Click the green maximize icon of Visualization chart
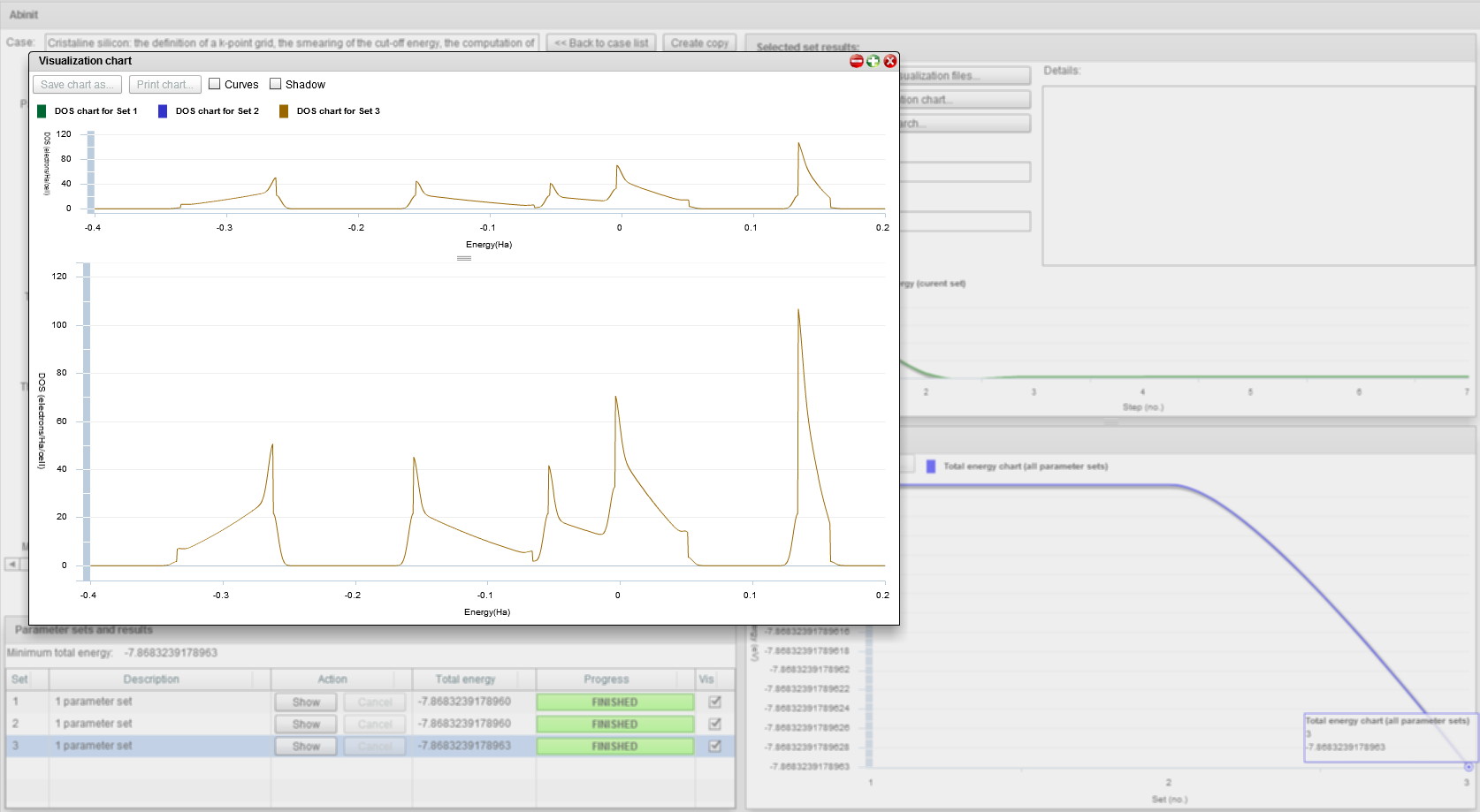The width and height of the screenshot is (1480, 812). tap(874, 61)
